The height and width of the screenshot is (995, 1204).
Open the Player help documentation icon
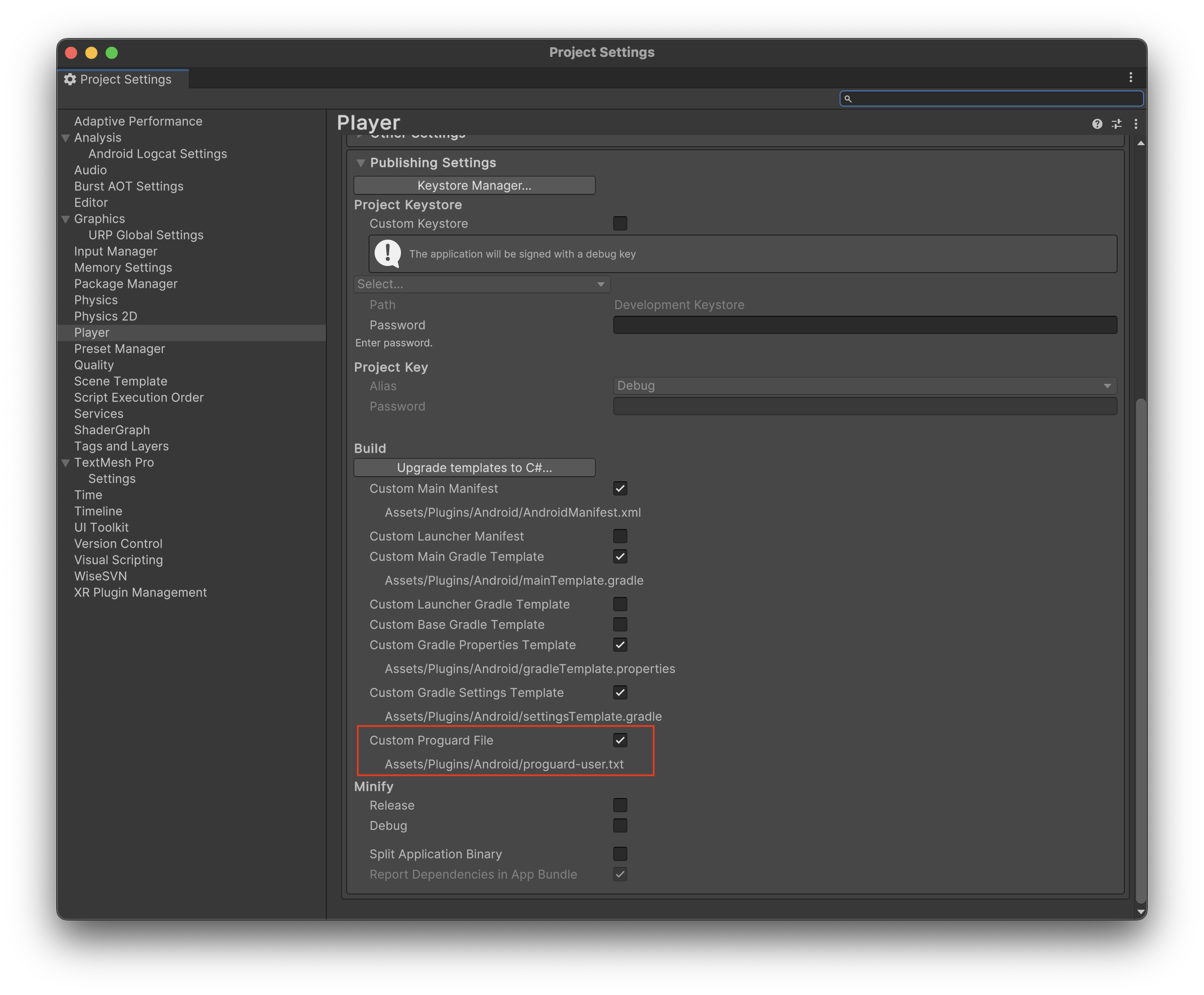tap(1097, 124)
